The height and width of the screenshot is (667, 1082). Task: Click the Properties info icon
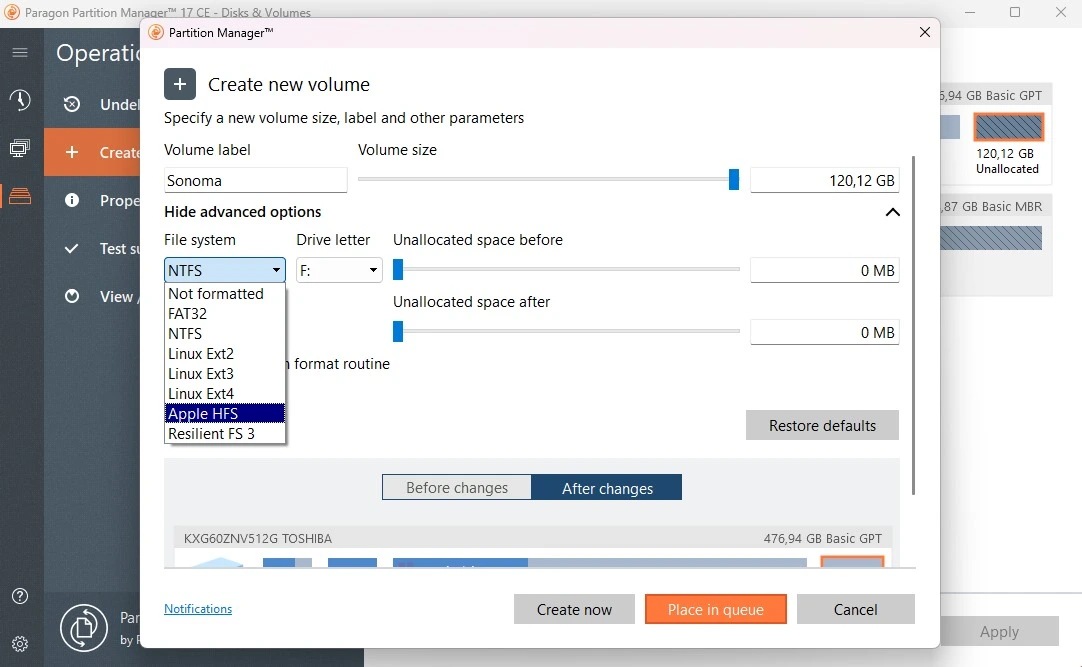pos(72,200)
